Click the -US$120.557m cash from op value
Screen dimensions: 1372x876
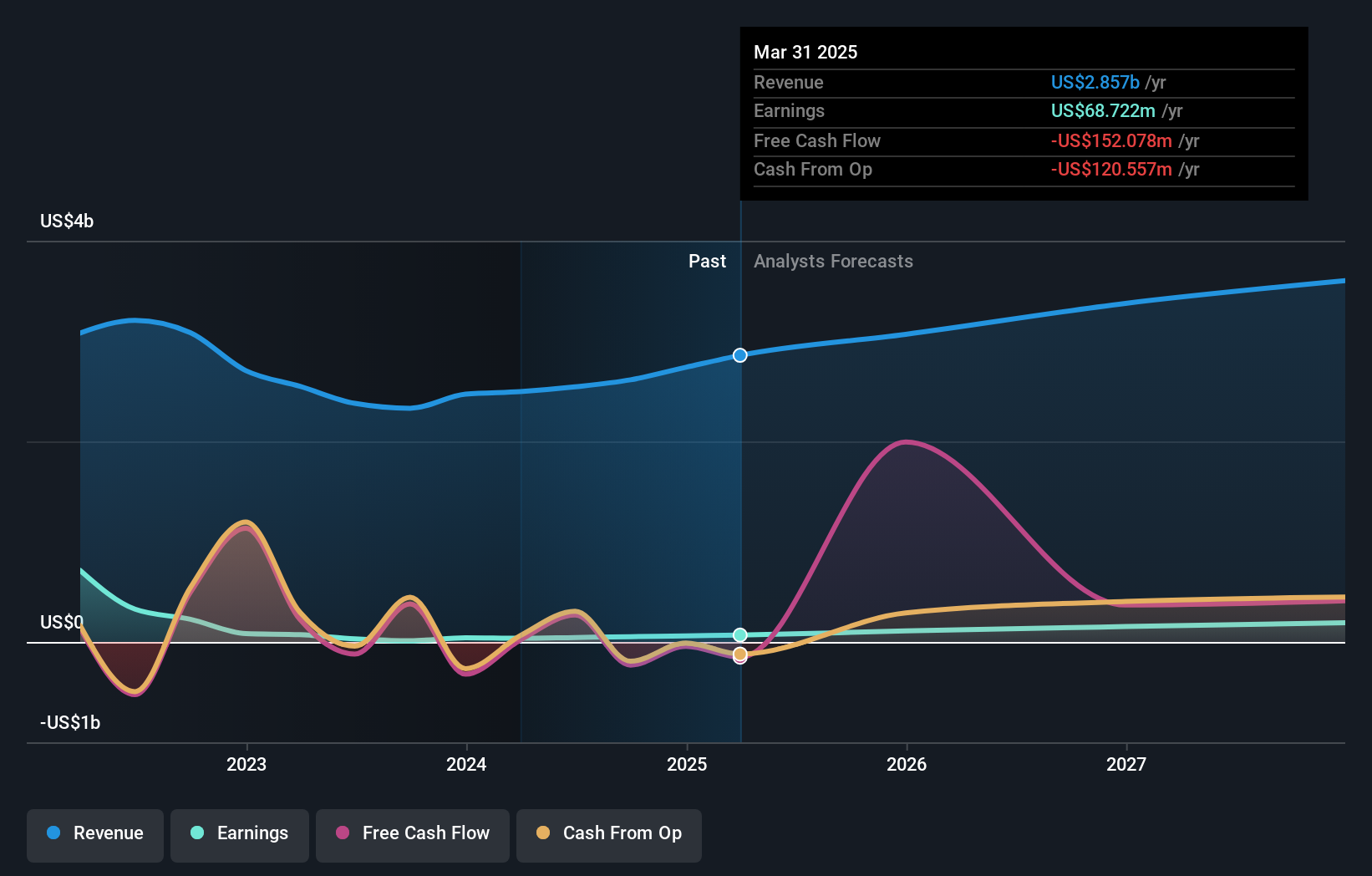(x=1111, y=169)
